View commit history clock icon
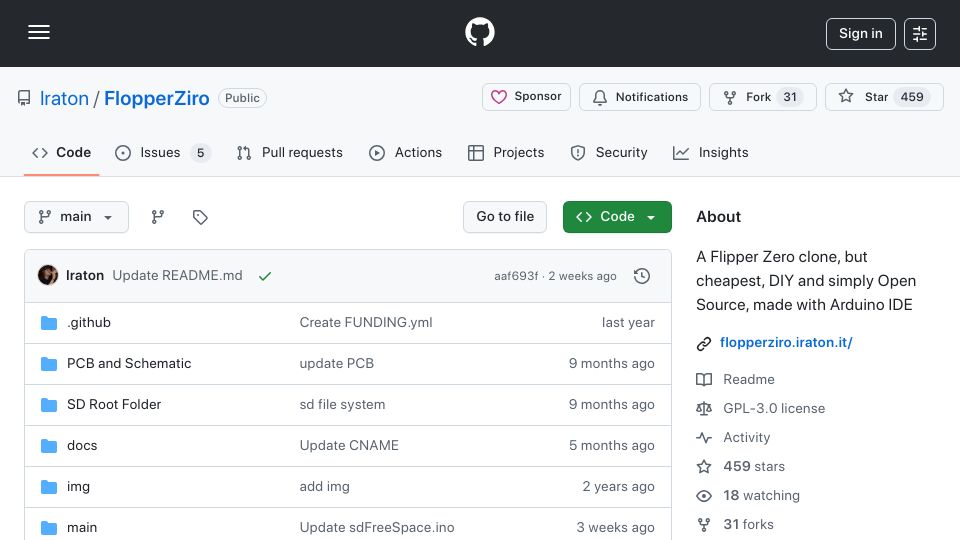 click(642, 276)
